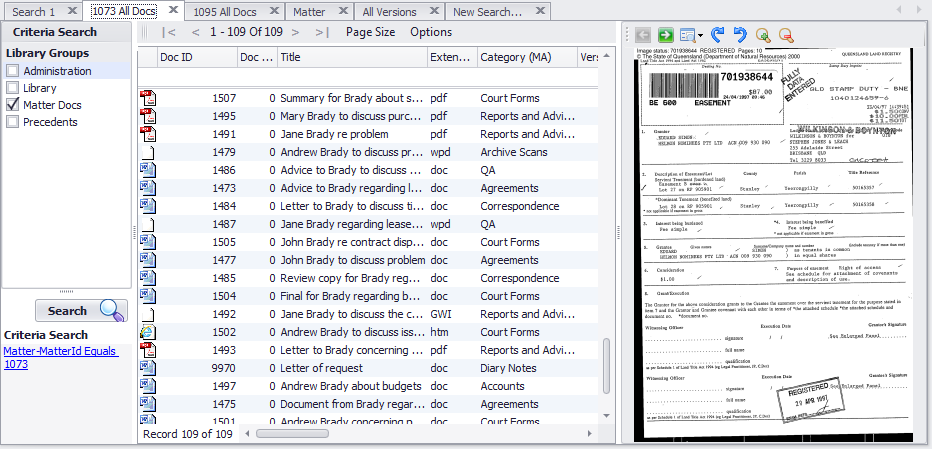Image resolution: width=932 pixels, height=449 pixels.
Task: Click PDF icon for document 1507
Action: [148, 99]
